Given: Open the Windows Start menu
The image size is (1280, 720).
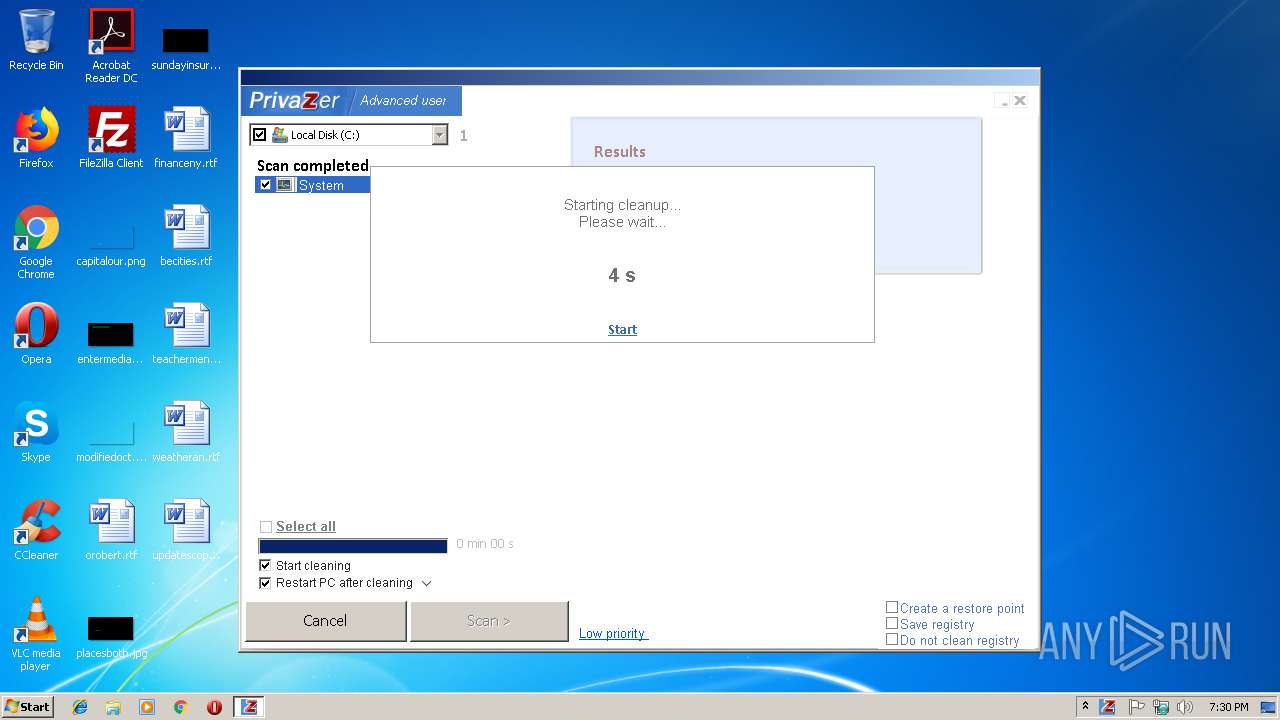Looking at the screenshot, I should click(x=28, y=707).
